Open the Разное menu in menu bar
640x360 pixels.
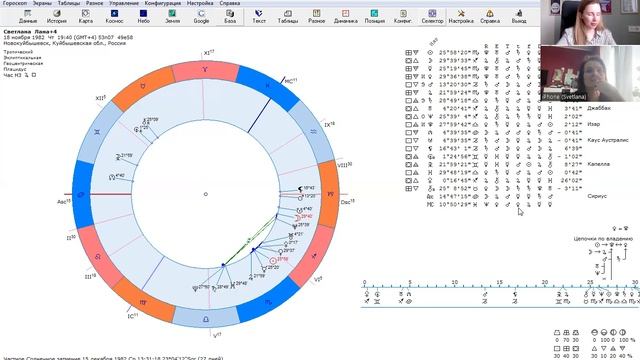click(x=94, y=3)
